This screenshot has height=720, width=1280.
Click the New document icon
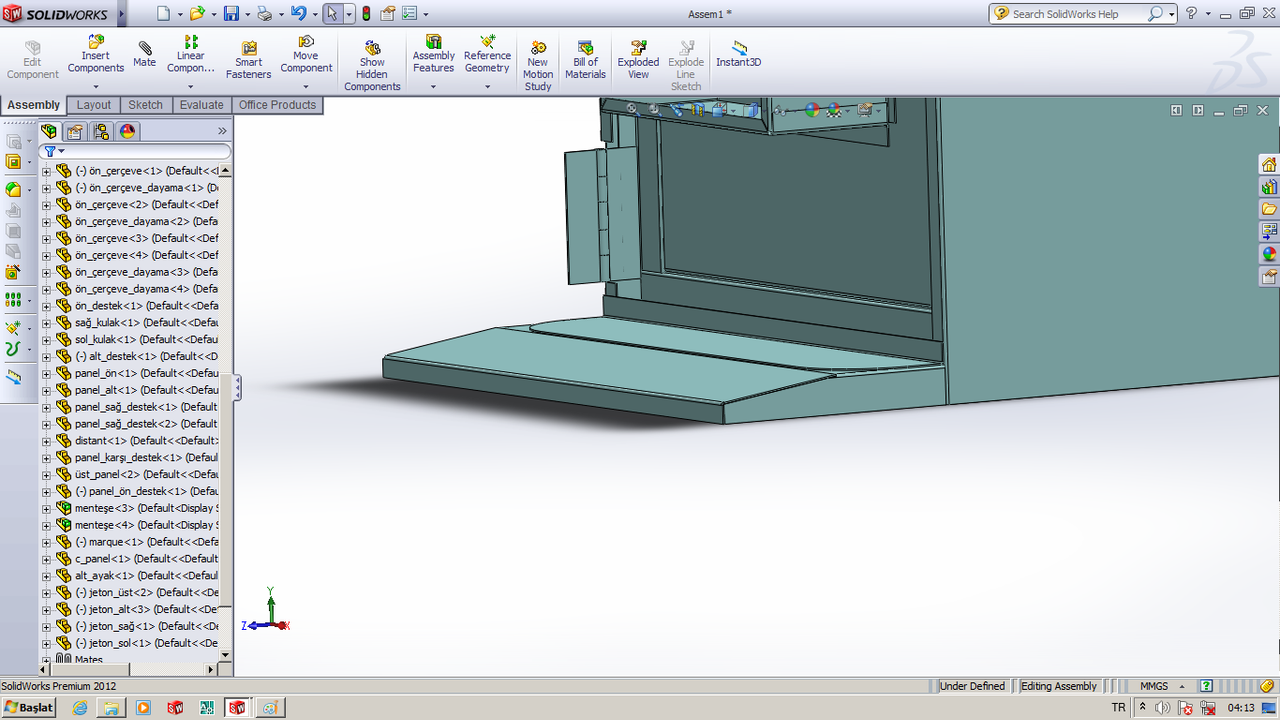click(164, 14)
